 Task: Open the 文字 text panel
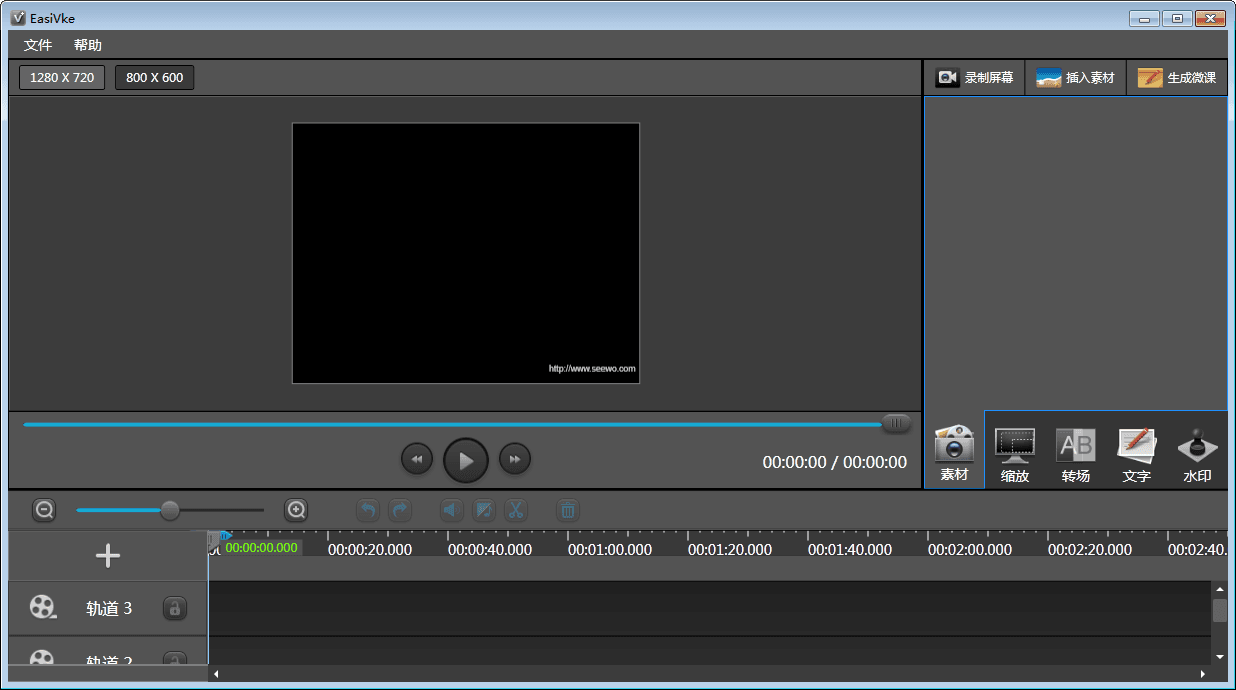[x=1136, y=453]
